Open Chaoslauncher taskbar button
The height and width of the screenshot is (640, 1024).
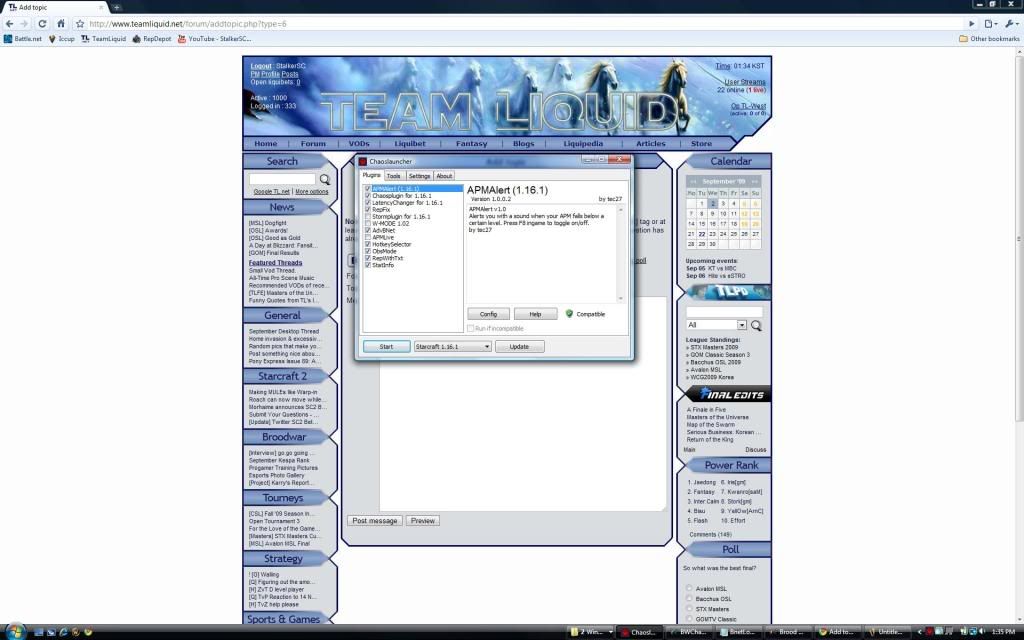639,632
